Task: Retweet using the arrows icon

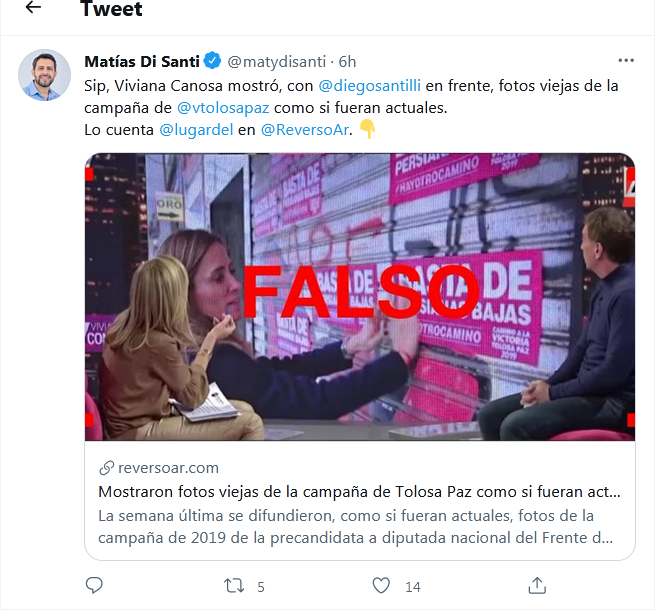Action: [x=234, y=586]
